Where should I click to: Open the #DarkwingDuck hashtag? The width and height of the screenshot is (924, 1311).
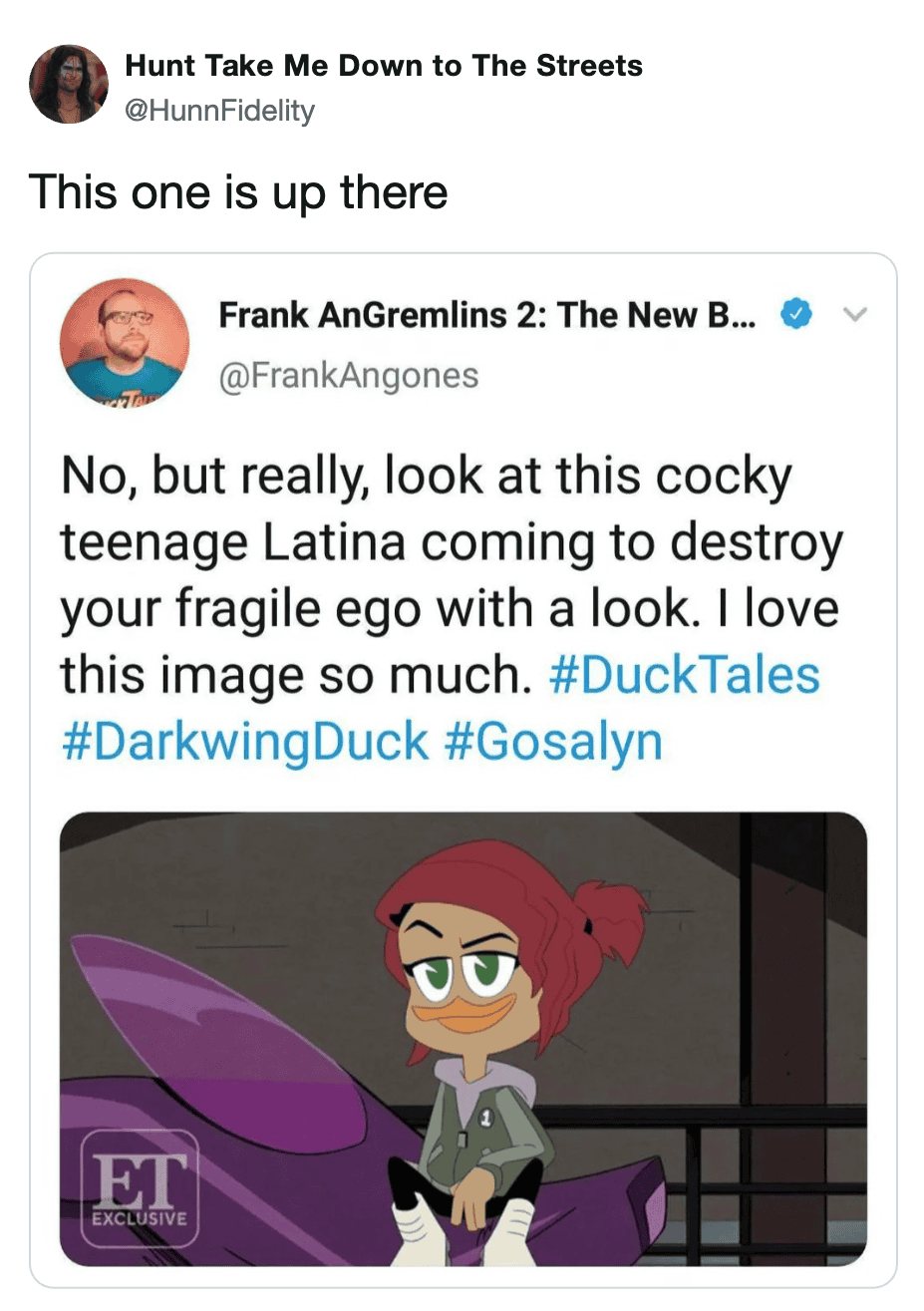(x=244, y=742)
